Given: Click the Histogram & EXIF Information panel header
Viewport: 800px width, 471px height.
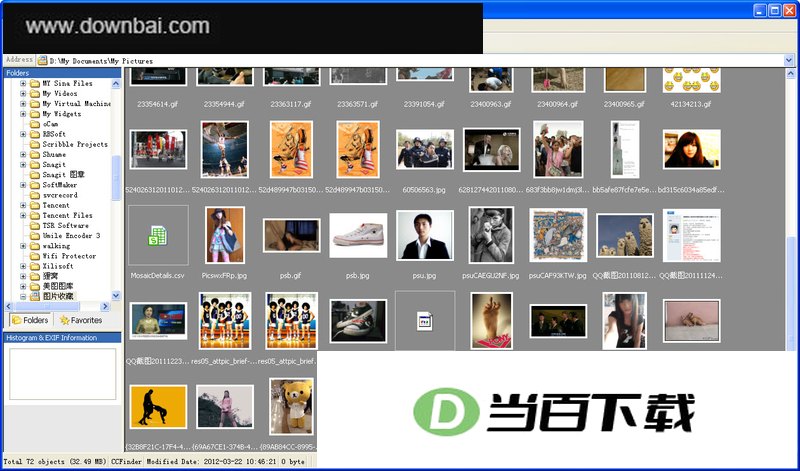Looking at the screenshot, I should (x=62, y=338).
